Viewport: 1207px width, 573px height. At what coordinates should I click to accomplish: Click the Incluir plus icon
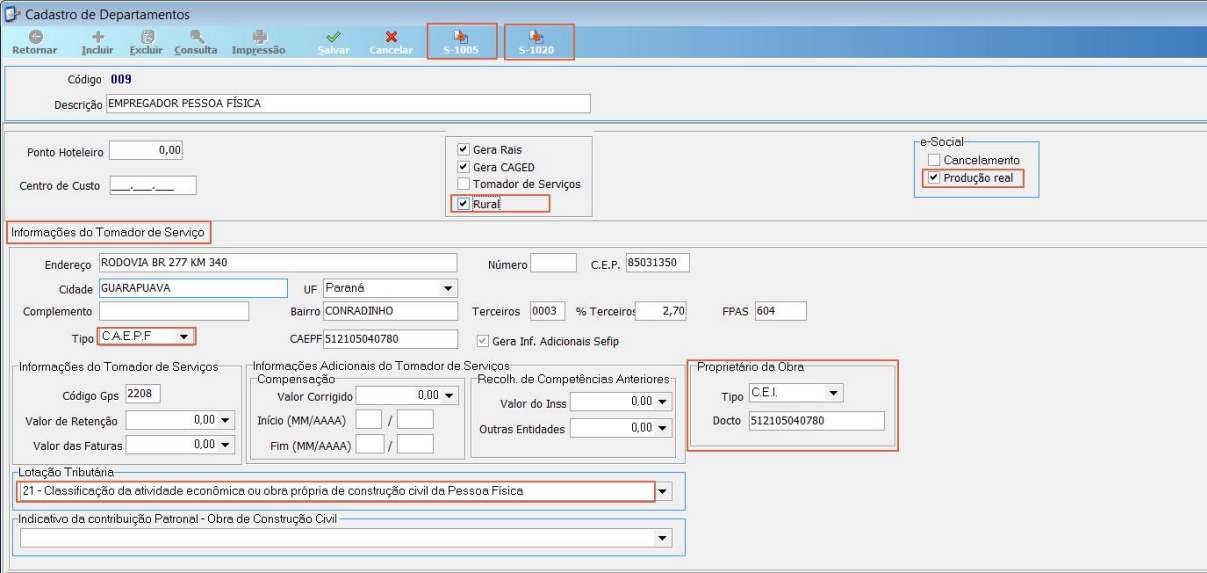(x=98, y=36)
